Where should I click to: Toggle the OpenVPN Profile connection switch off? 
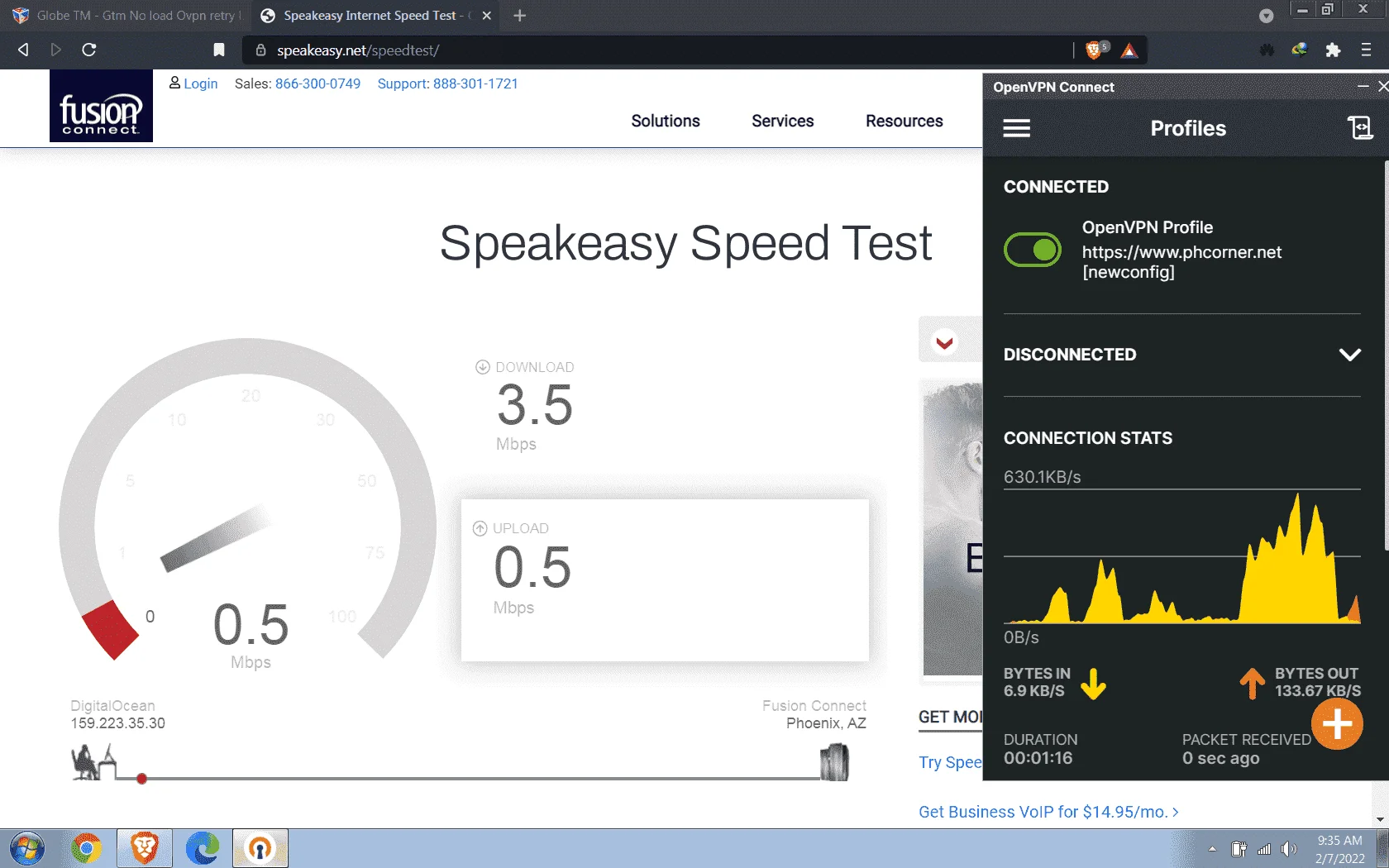[1033, 250]
